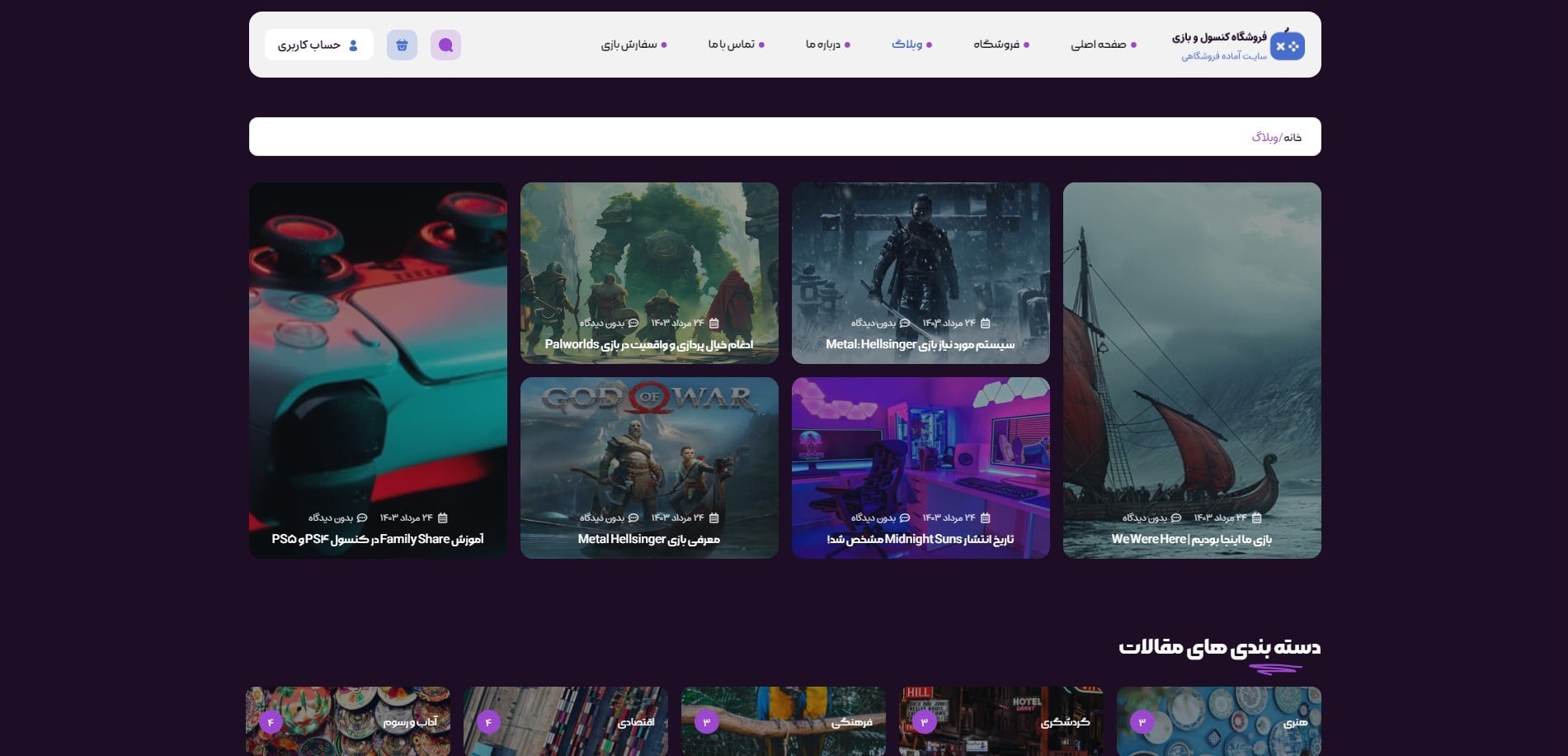
Task: Go to صفحه اصلی in the navigation
Action: click(x=1104, y=45)
